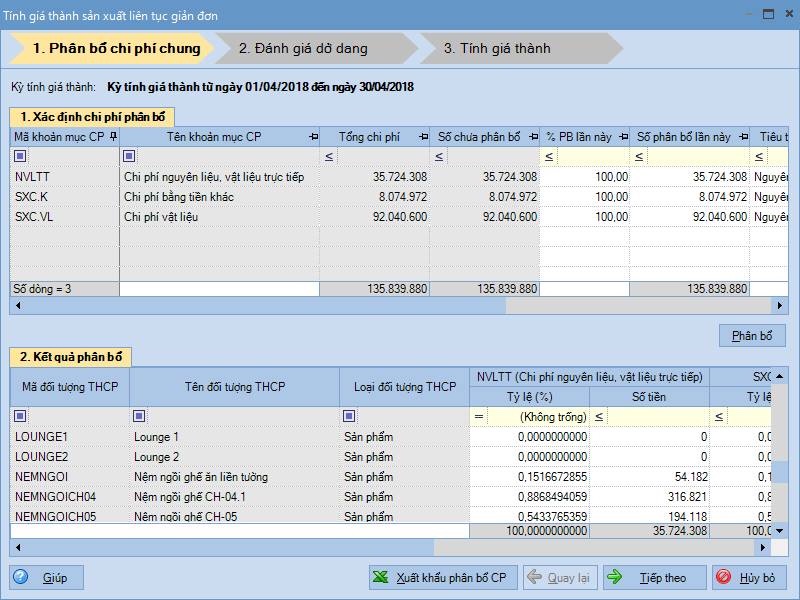The height and width of the screenshot is (600, 800).
Task: Change filter operator for Tổng chi phí
Action: pos(329,157)
